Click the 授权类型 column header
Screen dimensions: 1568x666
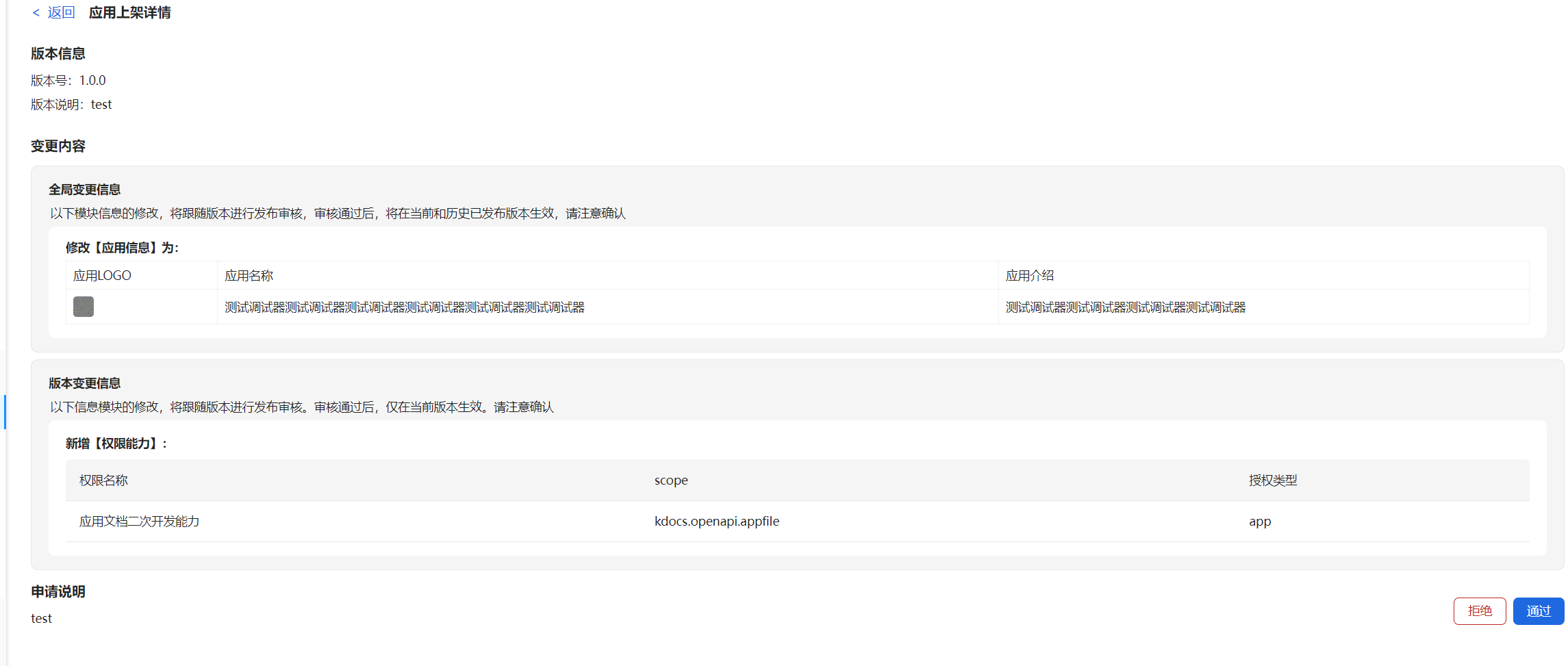point(1272,481)
